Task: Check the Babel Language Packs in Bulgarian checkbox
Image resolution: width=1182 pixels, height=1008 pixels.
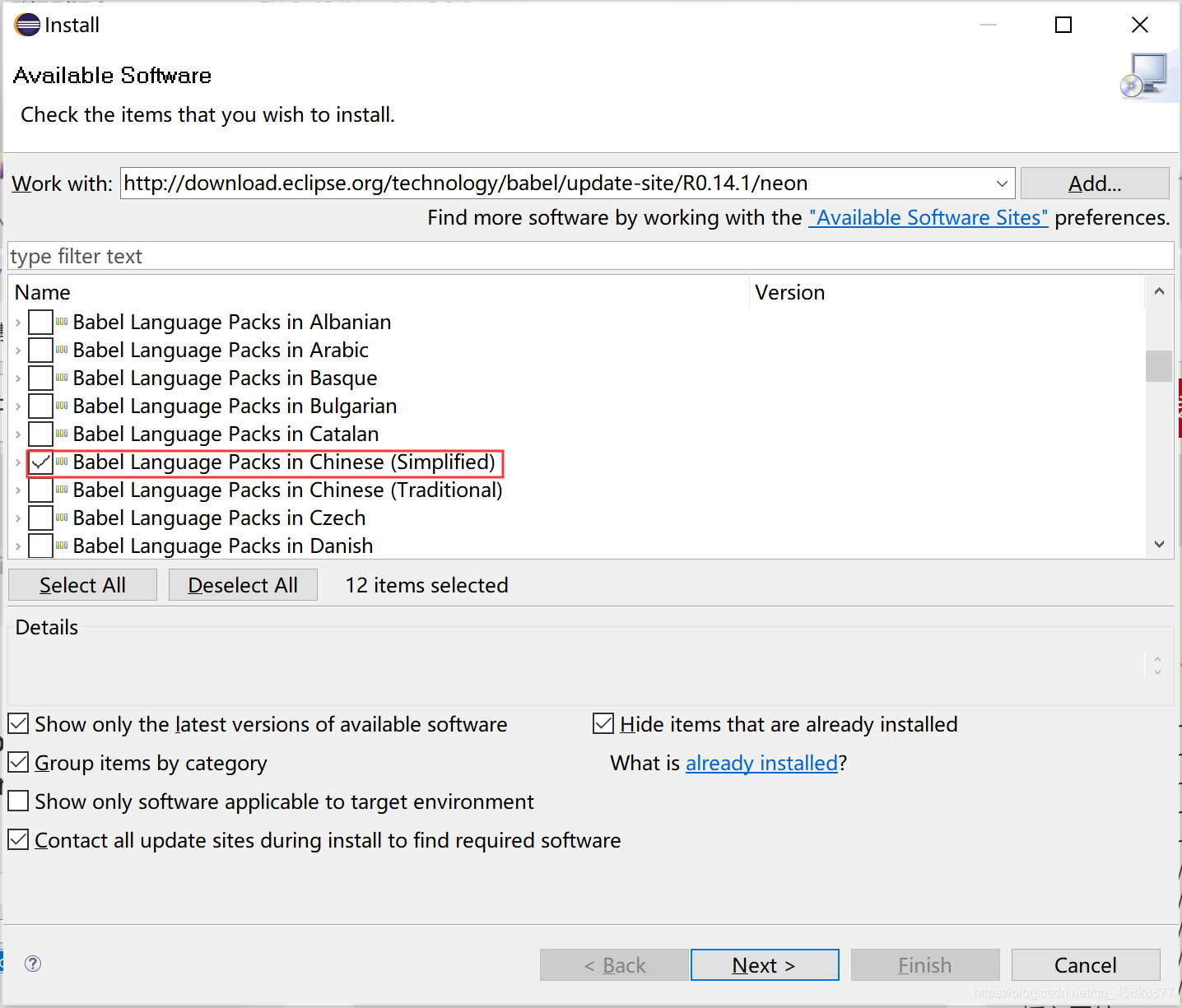Action: pyautogui.click(x=40, y=406)
